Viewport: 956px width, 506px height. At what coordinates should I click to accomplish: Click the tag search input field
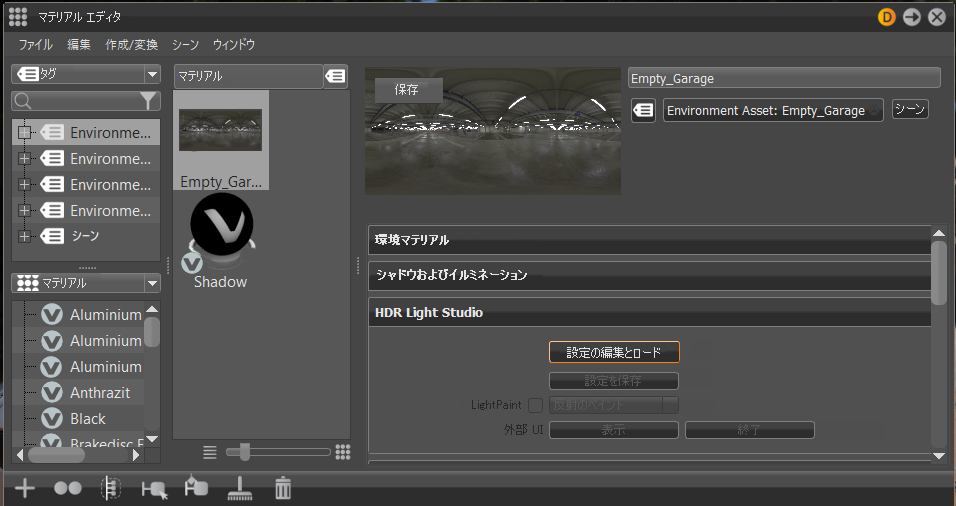(x=86, y=101)
